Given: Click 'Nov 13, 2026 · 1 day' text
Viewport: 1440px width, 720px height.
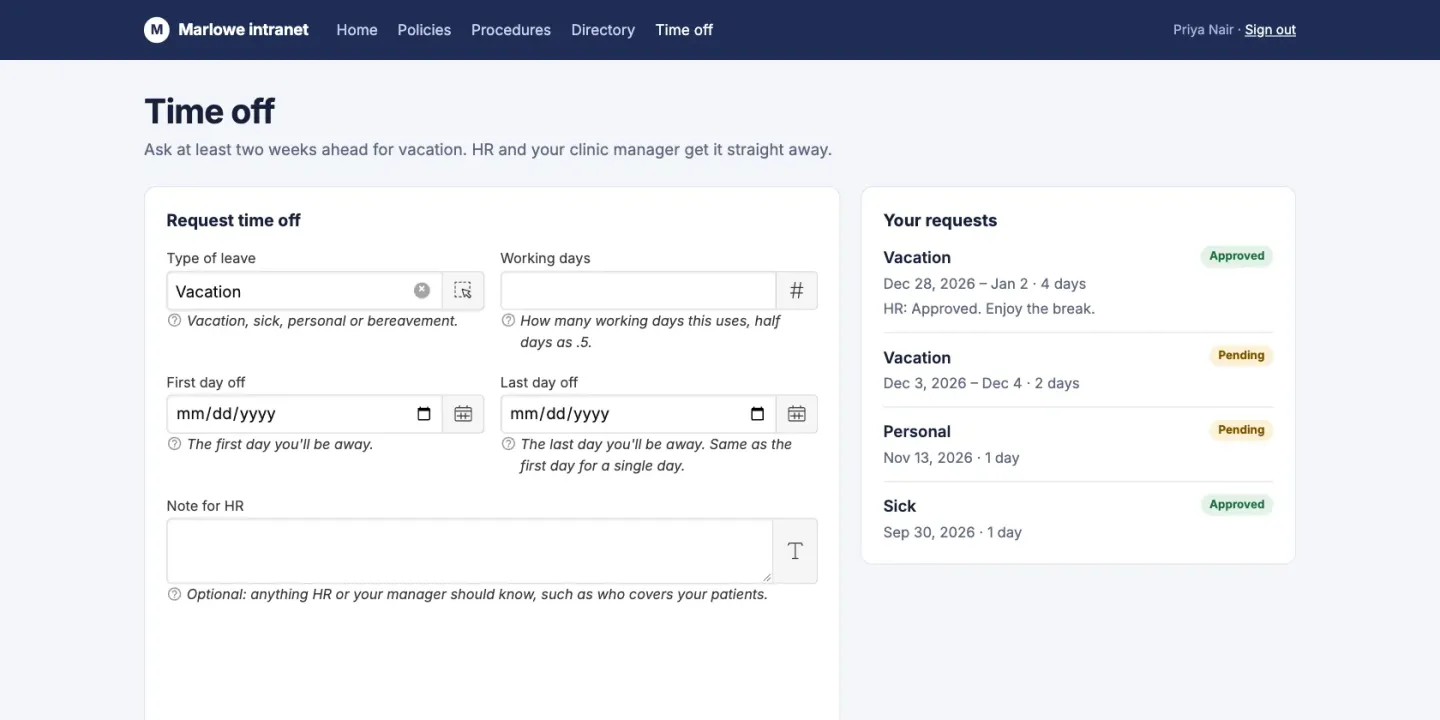Looking at the screenshot, I should (951, 458).
